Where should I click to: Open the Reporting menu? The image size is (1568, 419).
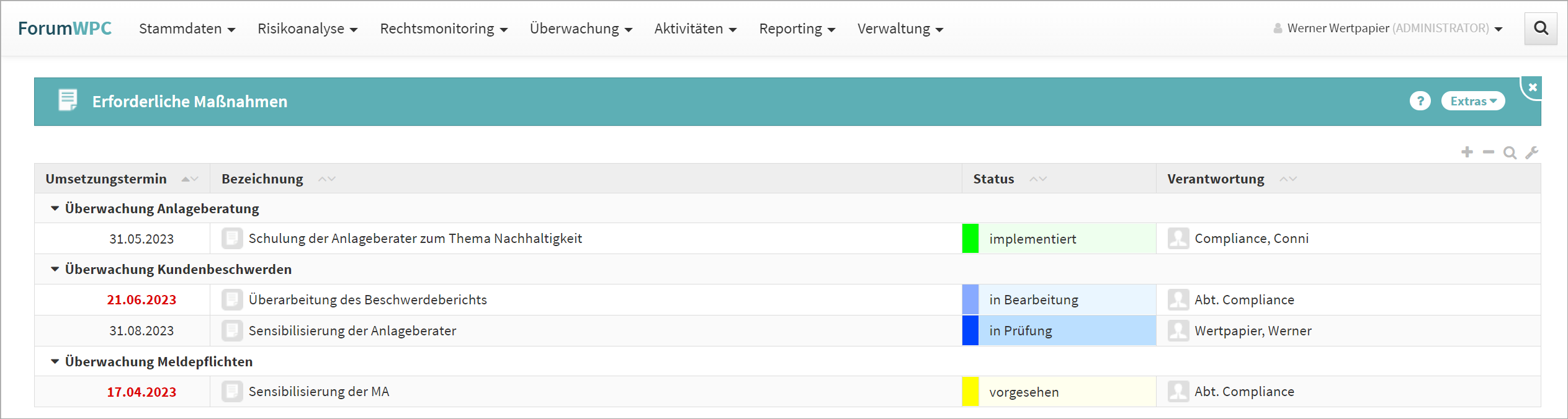click(x=797, y=29)
